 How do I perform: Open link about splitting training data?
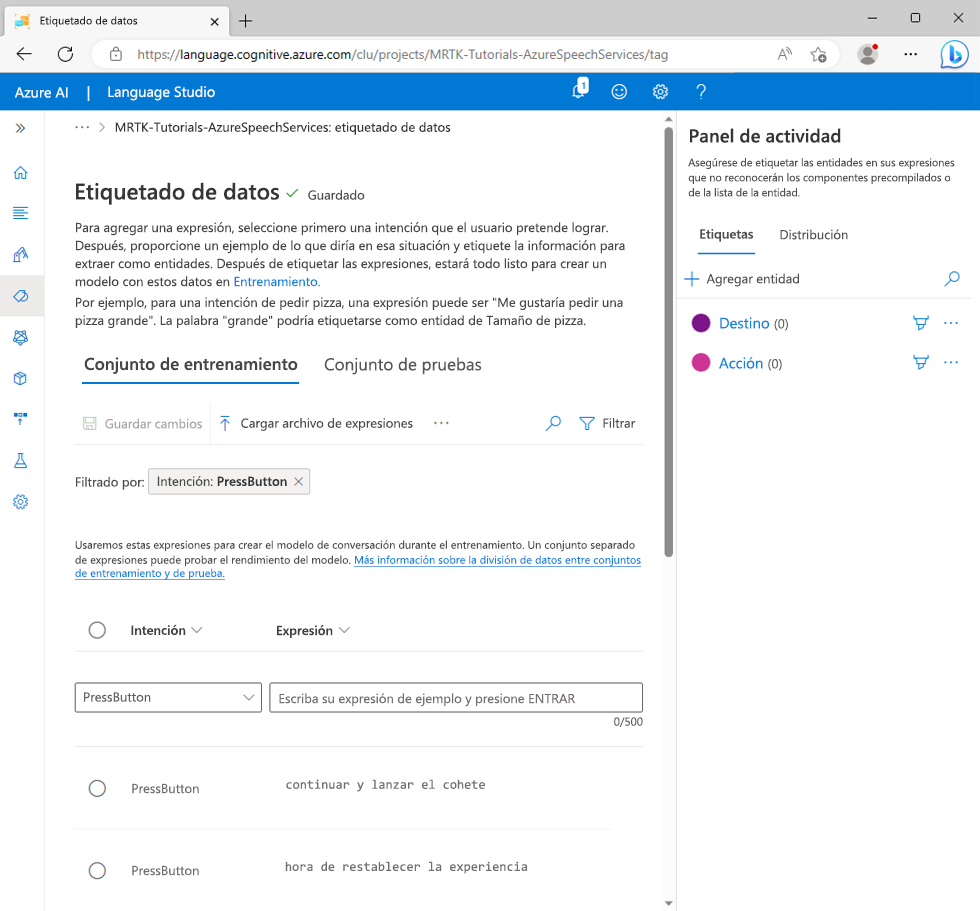tap(358, 567)
